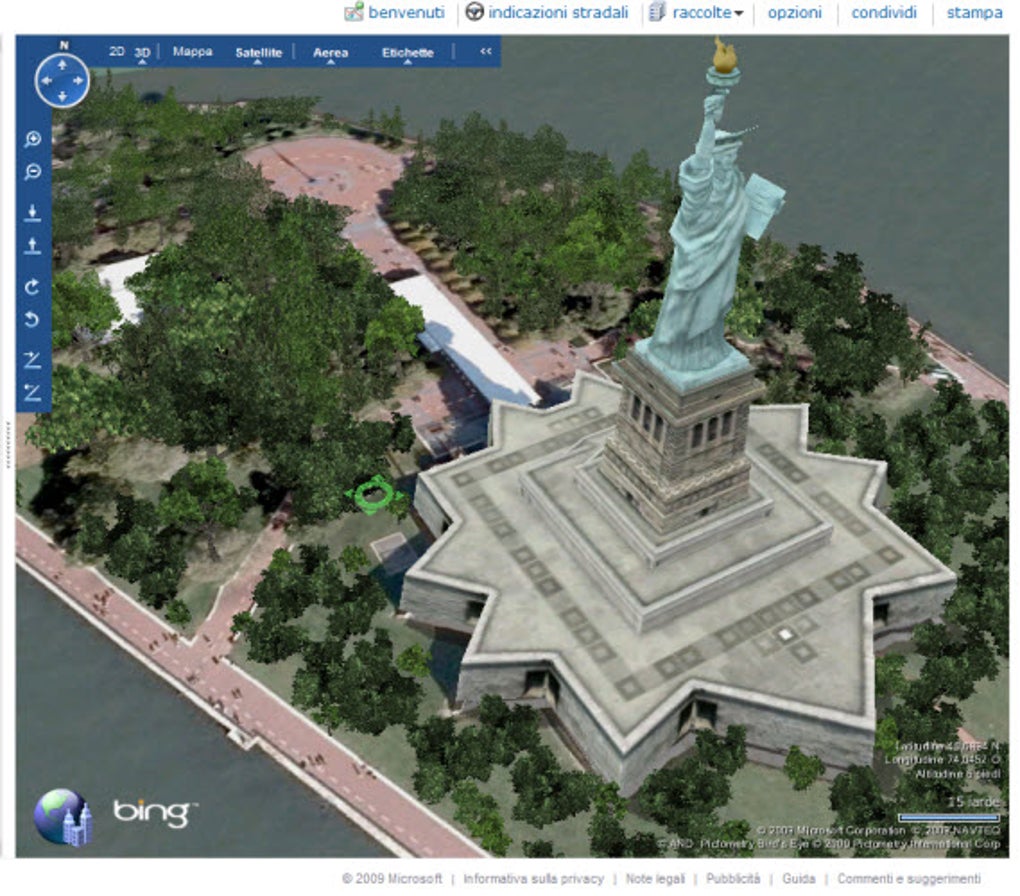
Task: Select the Aerea bird's eye view
Action: pos(330,53)
